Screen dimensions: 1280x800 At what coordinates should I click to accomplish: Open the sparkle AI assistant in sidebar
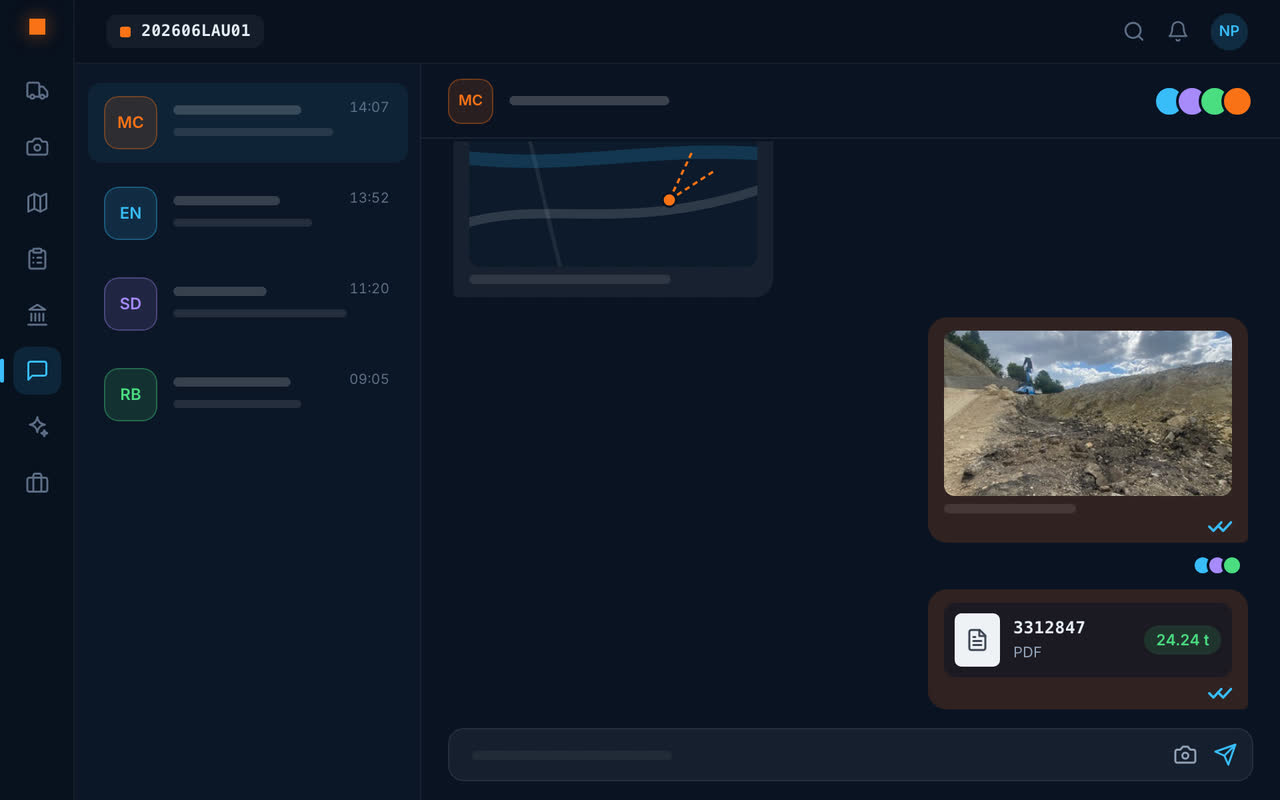tap(37, 427)
